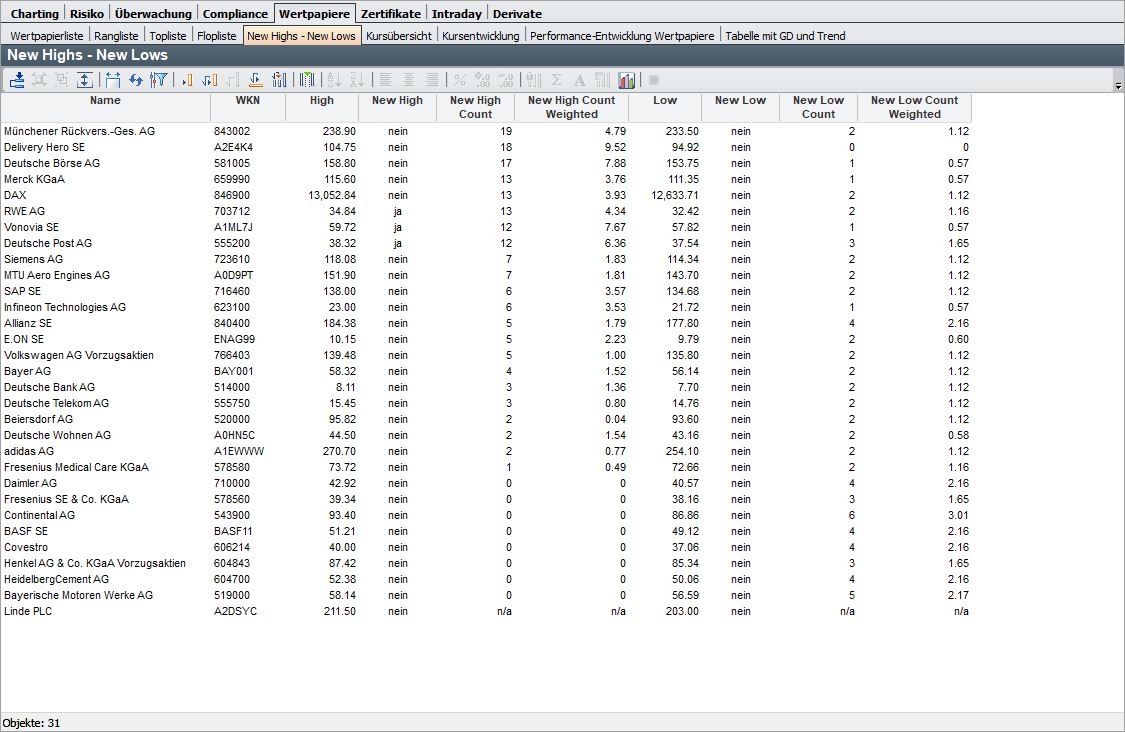
Task: Click the insert column icon
Action: 187,80
